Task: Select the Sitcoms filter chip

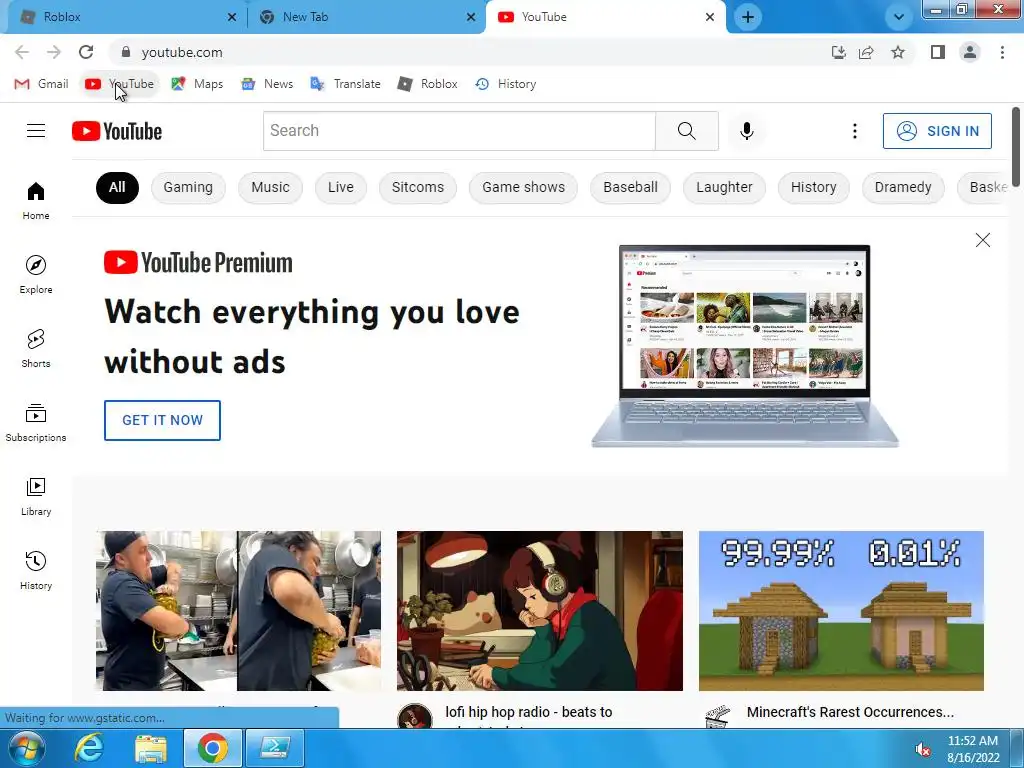Action: coord(418,187)
